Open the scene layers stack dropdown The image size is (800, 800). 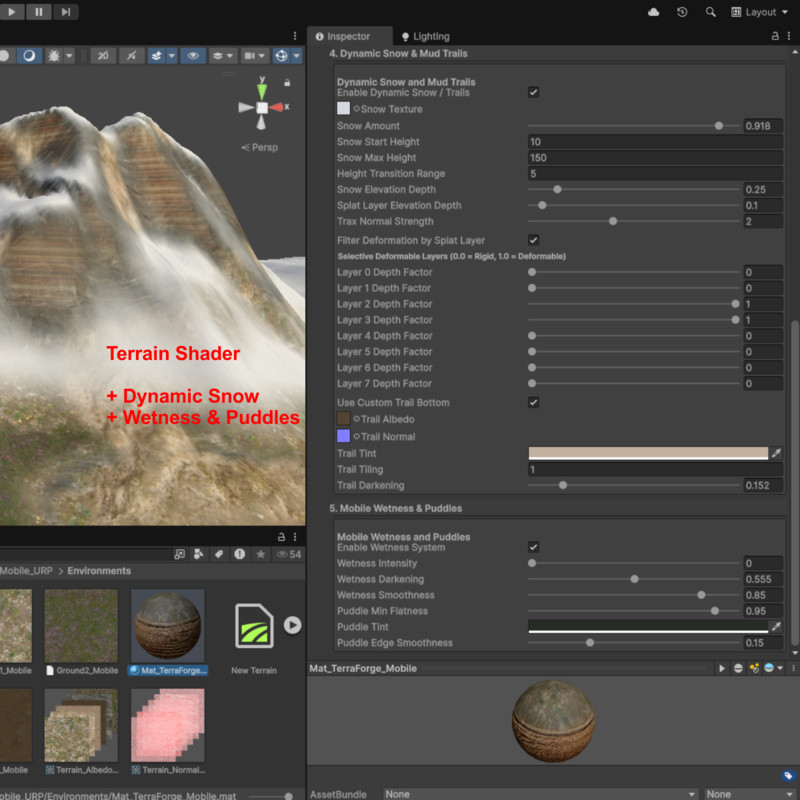[222, 56]
